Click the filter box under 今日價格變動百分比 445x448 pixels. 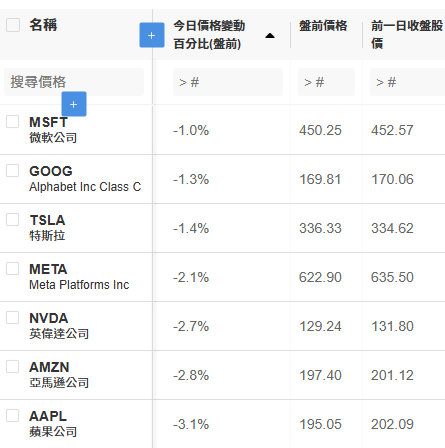228,82
